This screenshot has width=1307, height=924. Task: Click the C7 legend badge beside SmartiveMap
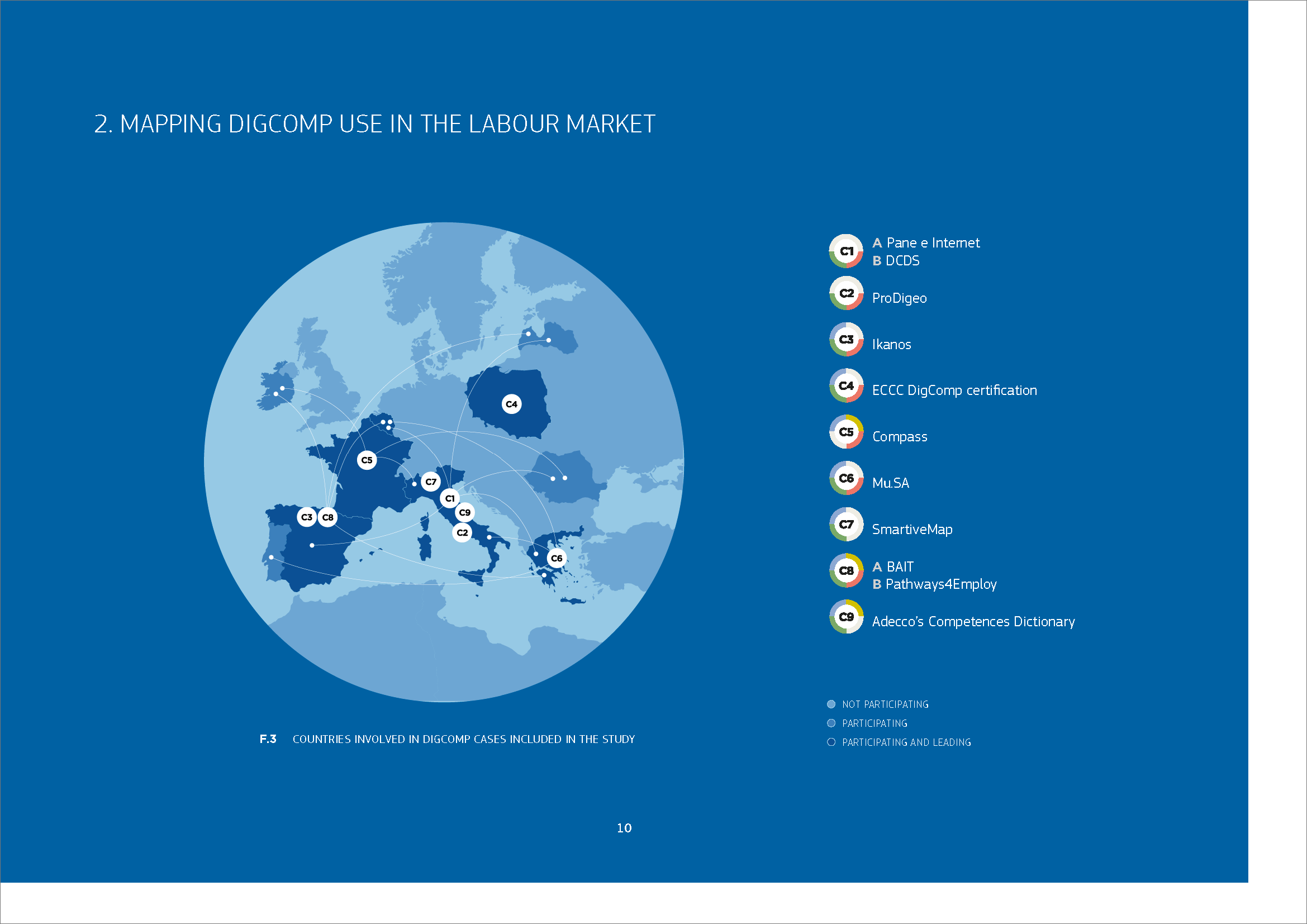847,525
